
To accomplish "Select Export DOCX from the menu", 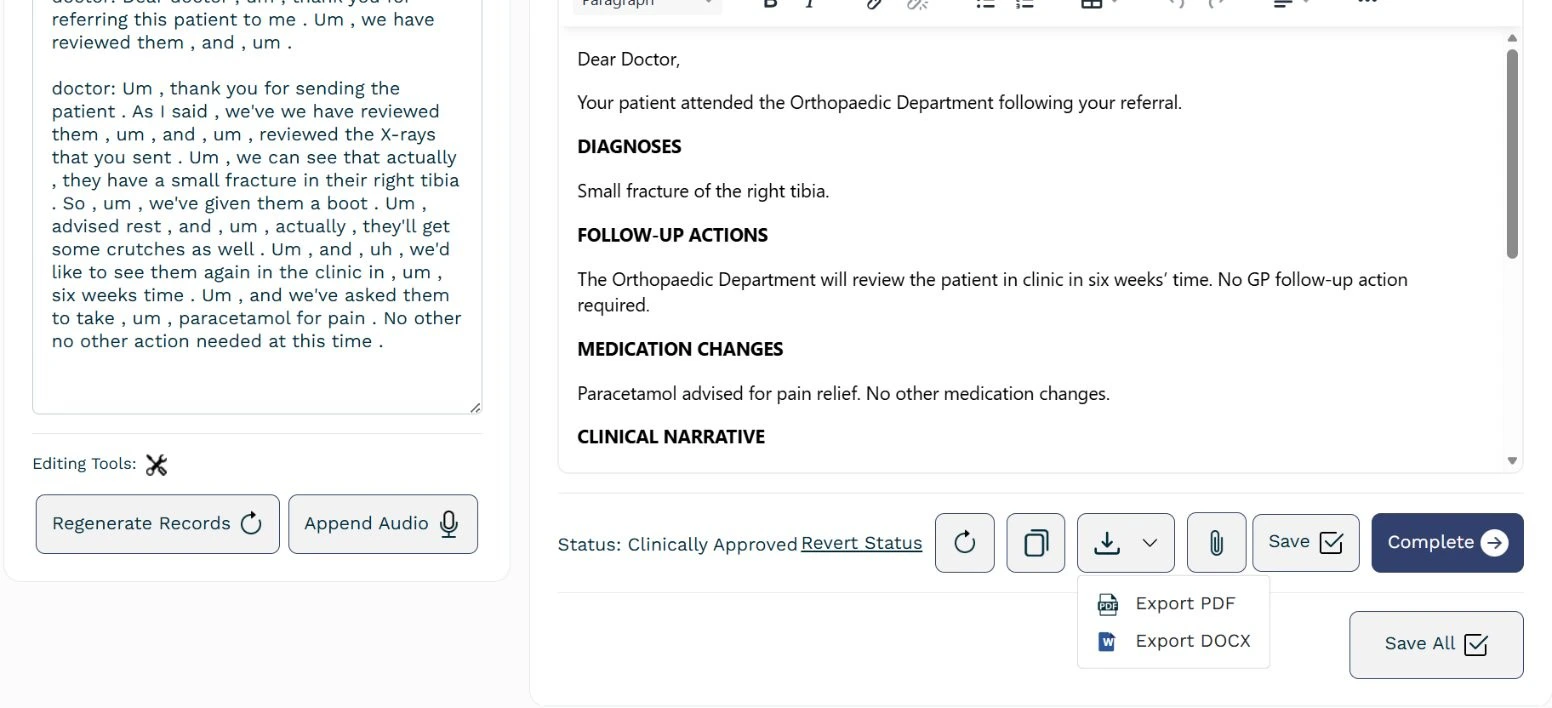I will click(x=1192, y=641).
